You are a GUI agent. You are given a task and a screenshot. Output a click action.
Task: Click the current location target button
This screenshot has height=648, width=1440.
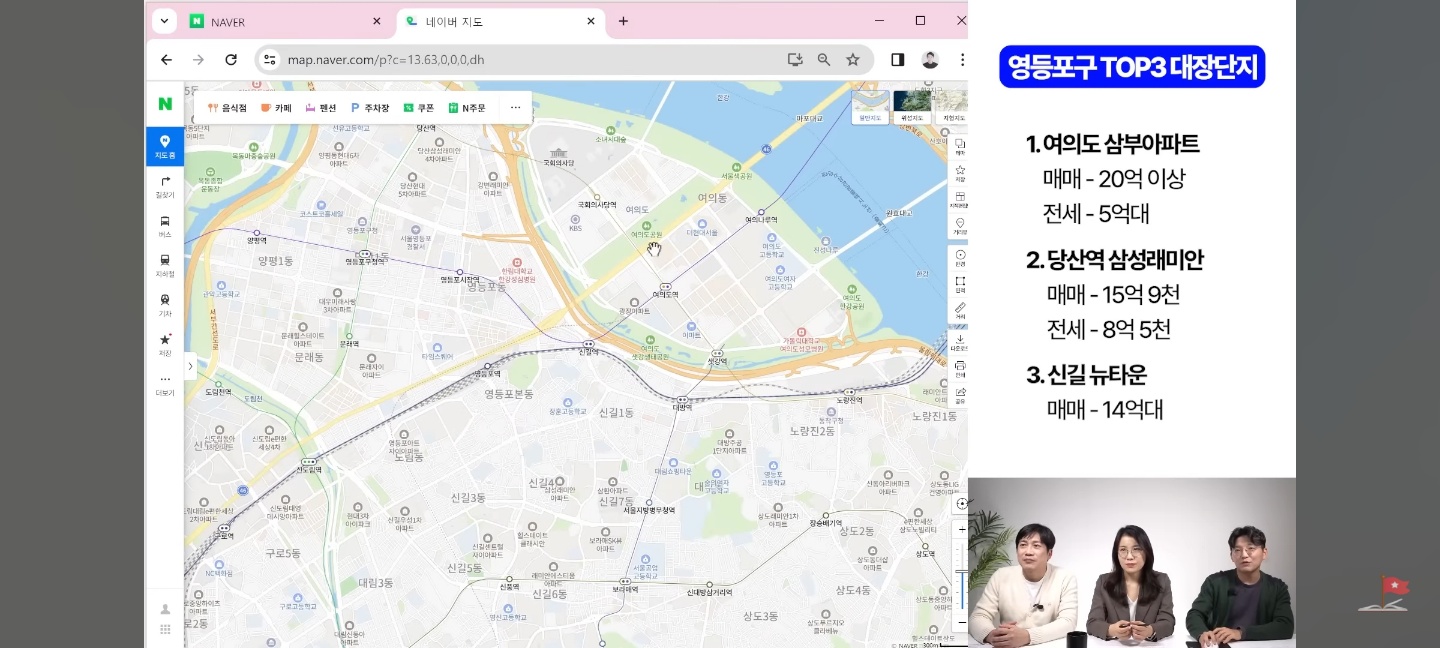click(962, 503)
